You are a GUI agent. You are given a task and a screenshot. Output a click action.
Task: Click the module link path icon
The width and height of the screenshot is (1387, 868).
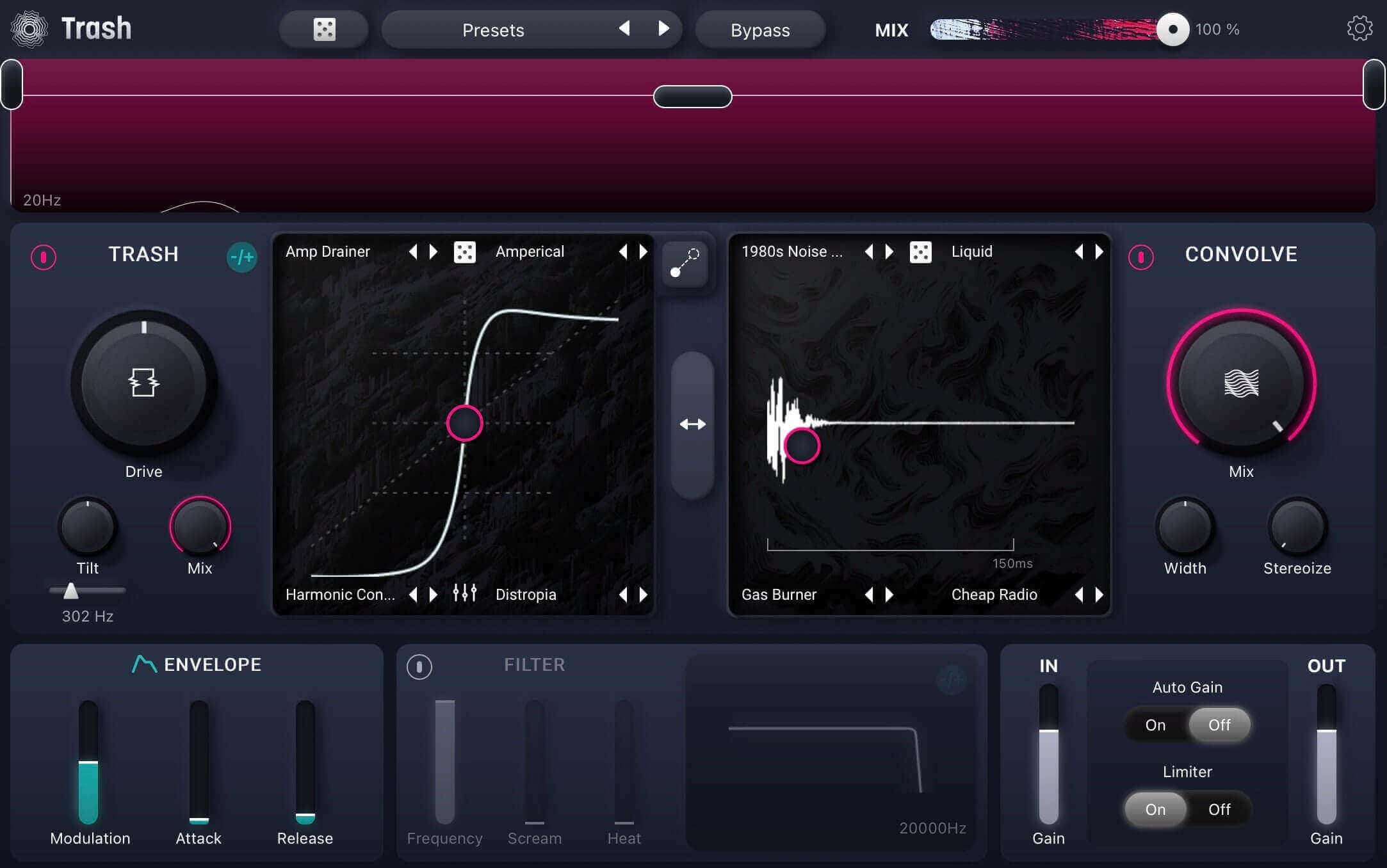click(685, 263)
